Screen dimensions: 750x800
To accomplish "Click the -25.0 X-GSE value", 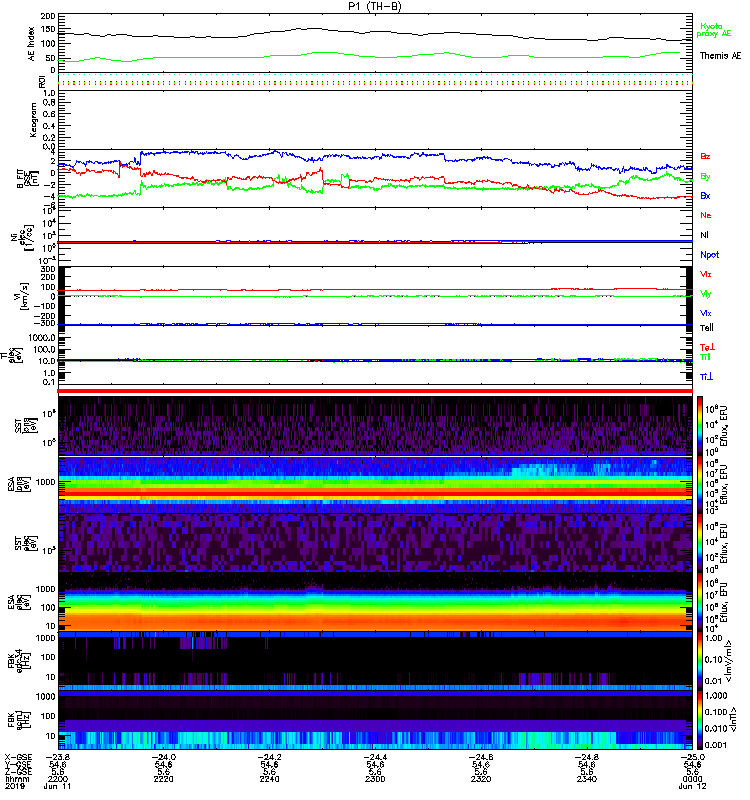I will pyautogui.click(x=692, y=757).
